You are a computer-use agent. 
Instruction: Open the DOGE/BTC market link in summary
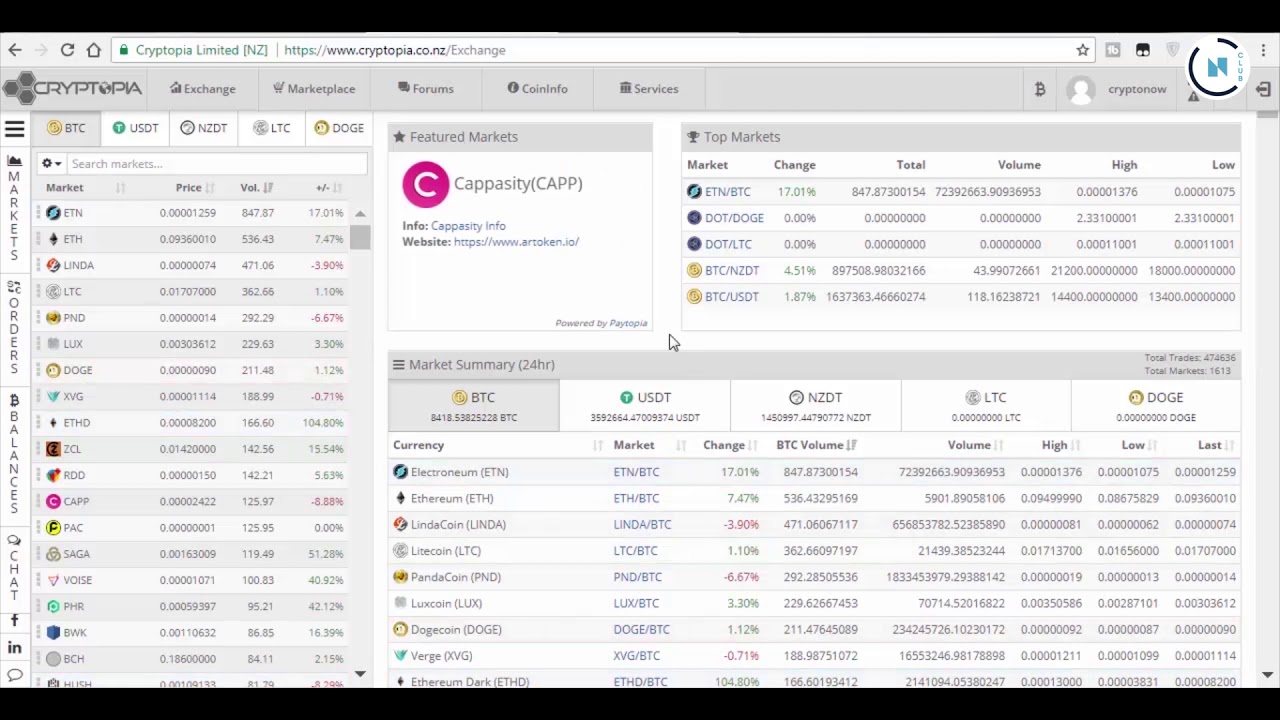tap(641, 630)
